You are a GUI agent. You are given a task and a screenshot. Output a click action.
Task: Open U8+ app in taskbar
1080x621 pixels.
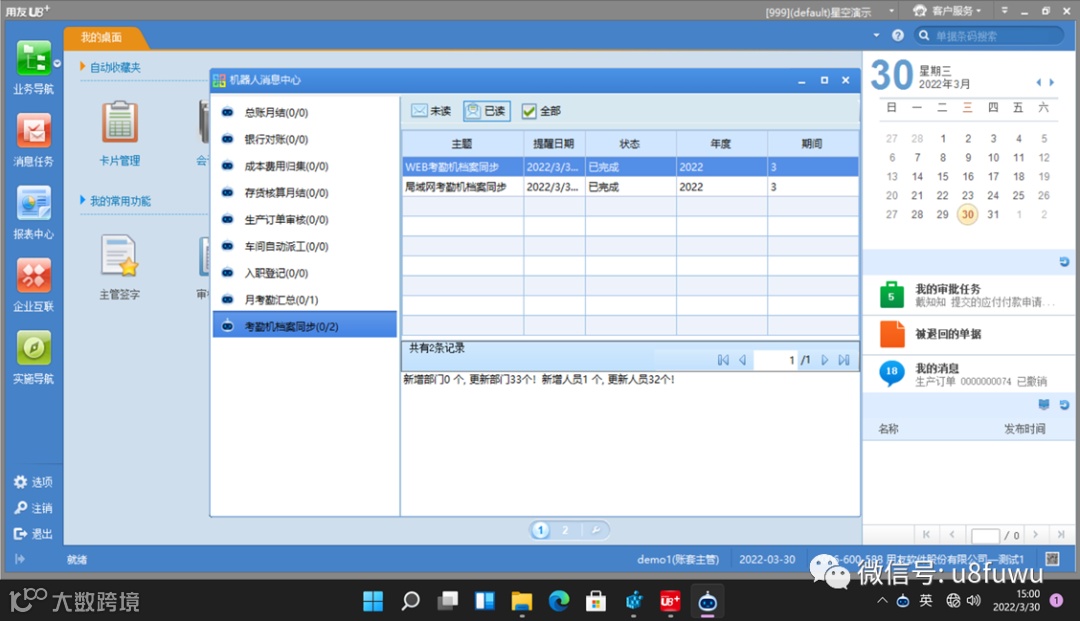[x=670, y=601]
